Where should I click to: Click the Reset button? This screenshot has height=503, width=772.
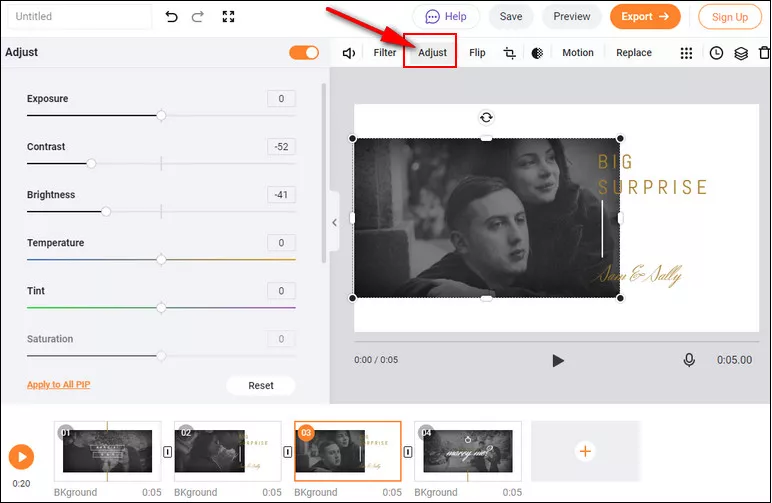click(x=261, y=385)
